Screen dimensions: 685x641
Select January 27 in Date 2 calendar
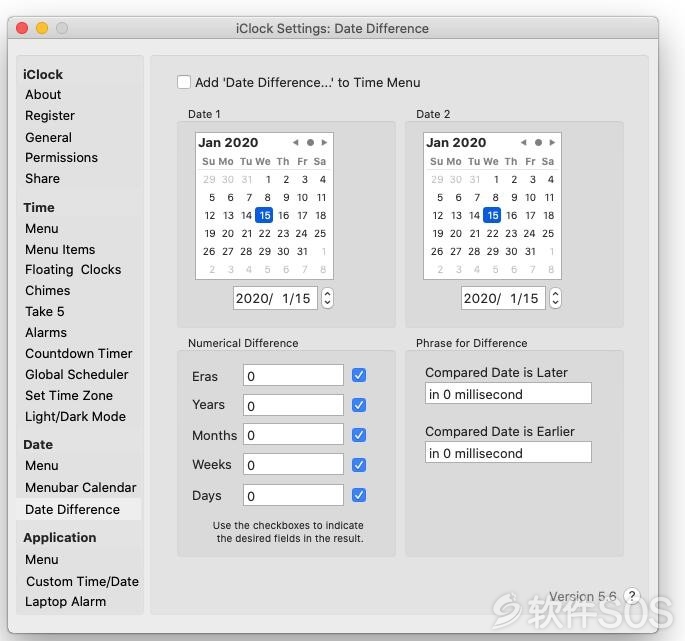(456, 251)
